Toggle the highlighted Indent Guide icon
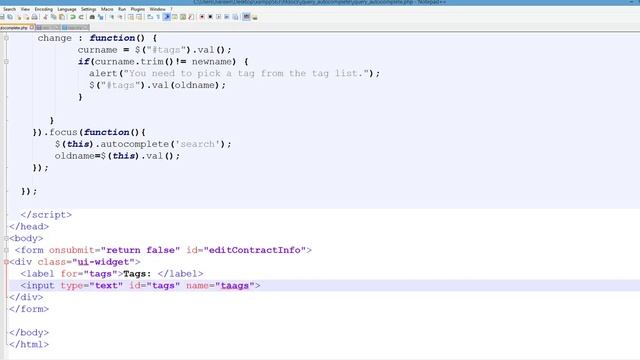640x360 pixels. coord(166,17)
